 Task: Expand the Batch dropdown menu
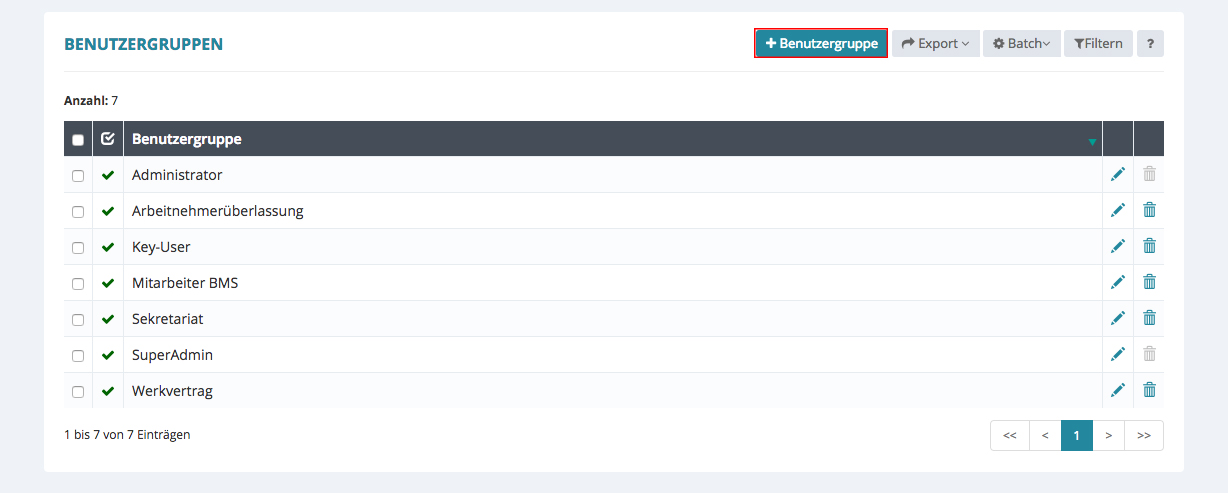point(1021,43)
